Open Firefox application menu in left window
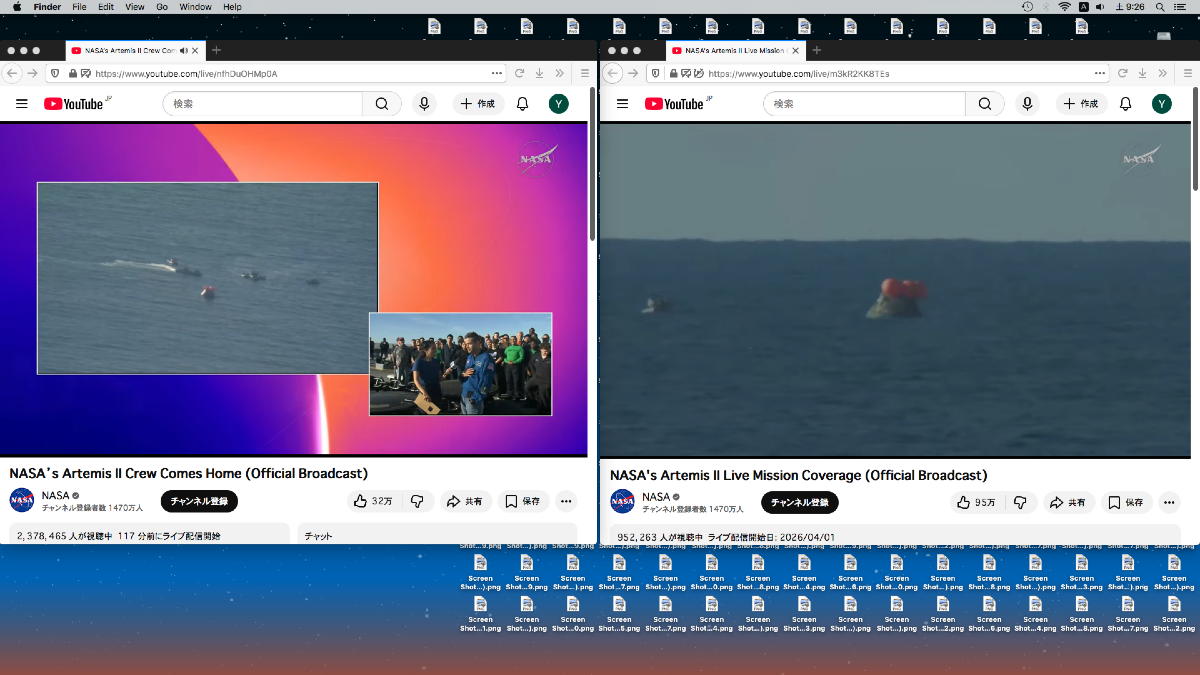Screen dimensions: 1200x675 tap(585, 73)
